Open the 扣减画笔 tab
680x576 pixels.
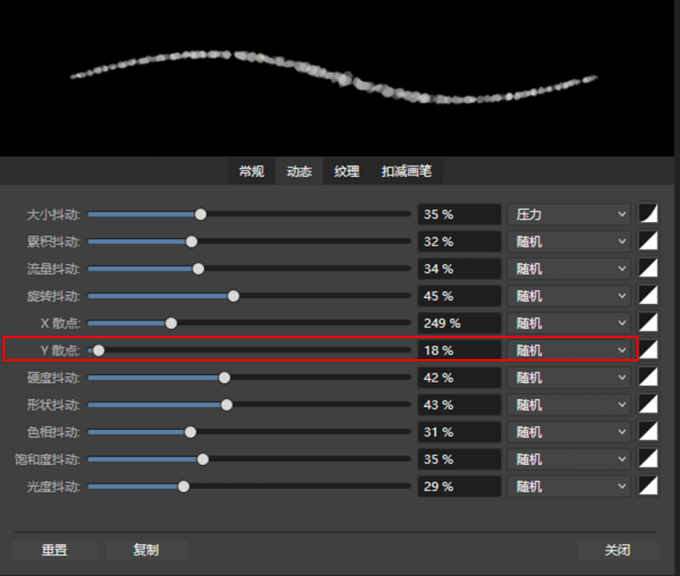[406, 171]
